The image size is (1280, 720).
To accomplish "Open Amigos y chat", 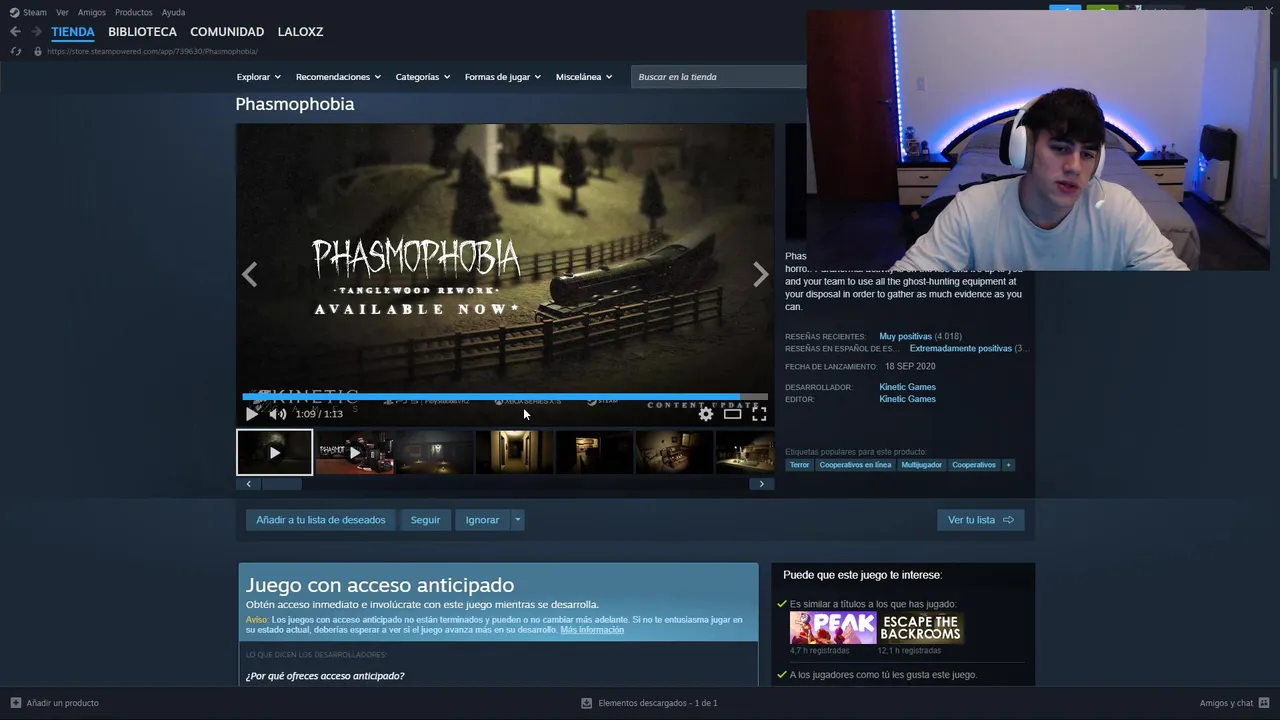I will pos(1234,703).
